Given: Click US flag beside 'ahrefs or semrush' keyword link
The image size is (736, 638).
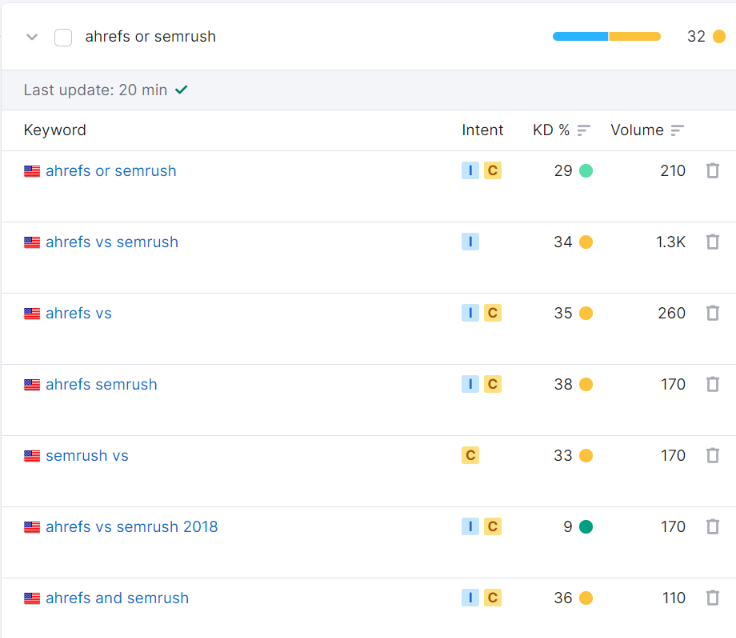Looking at the screenshot, I should pos(32,171).
